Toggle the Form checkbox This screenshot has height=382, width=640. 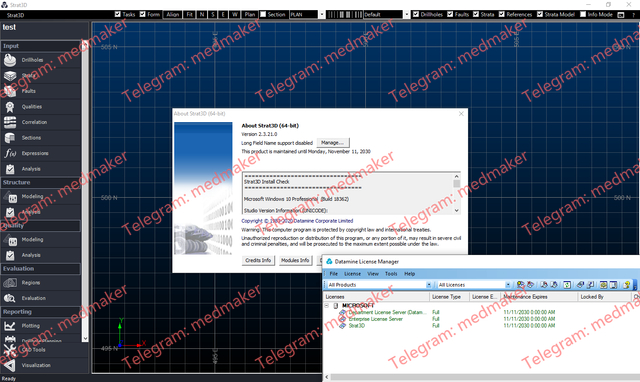tap(142, 14)
